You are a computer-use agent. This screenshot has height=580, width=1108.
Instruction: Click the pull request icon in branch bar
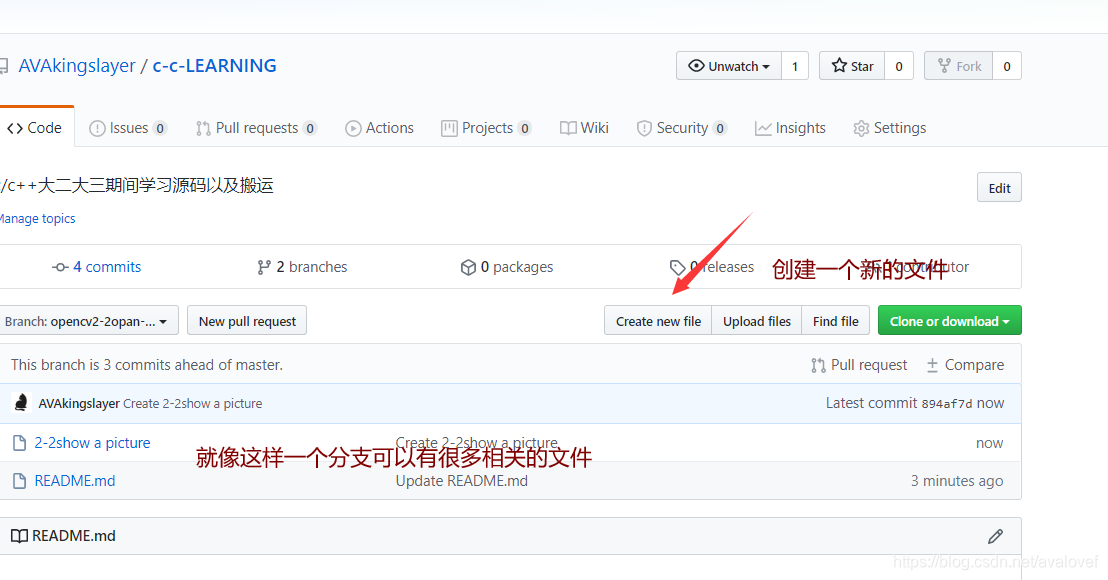[x=818, y=365]
